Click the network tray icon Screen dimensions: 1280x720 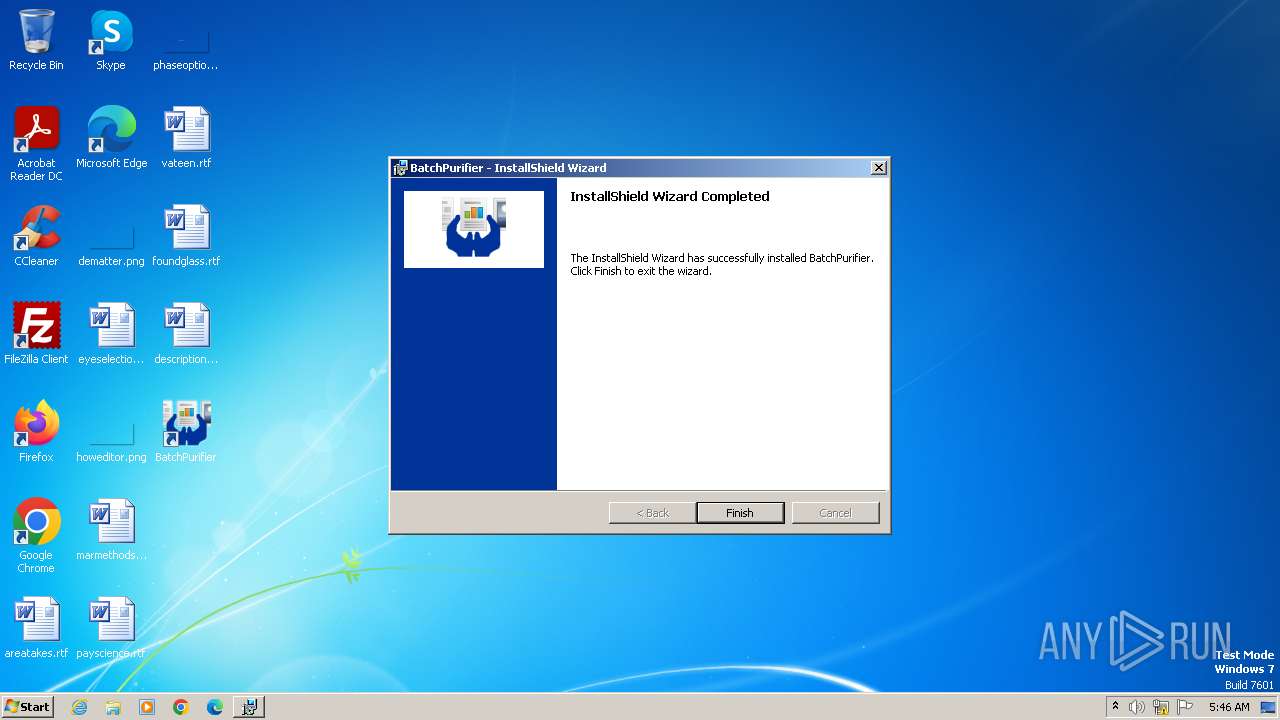tap(1161, 707)
